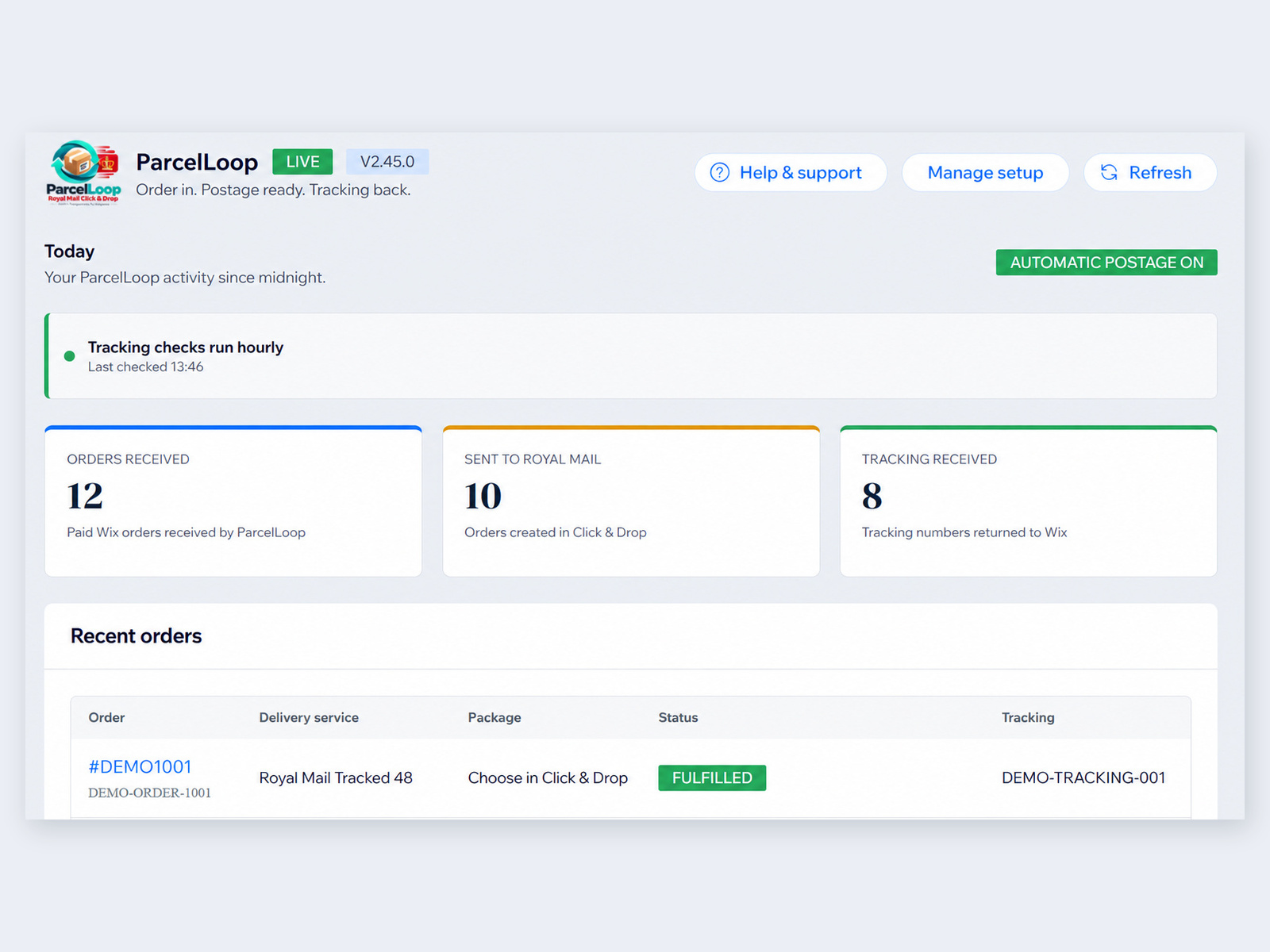Click Orders created in Click & Drop text
The height and width of the screenshot is (952, 1270).
556,532
